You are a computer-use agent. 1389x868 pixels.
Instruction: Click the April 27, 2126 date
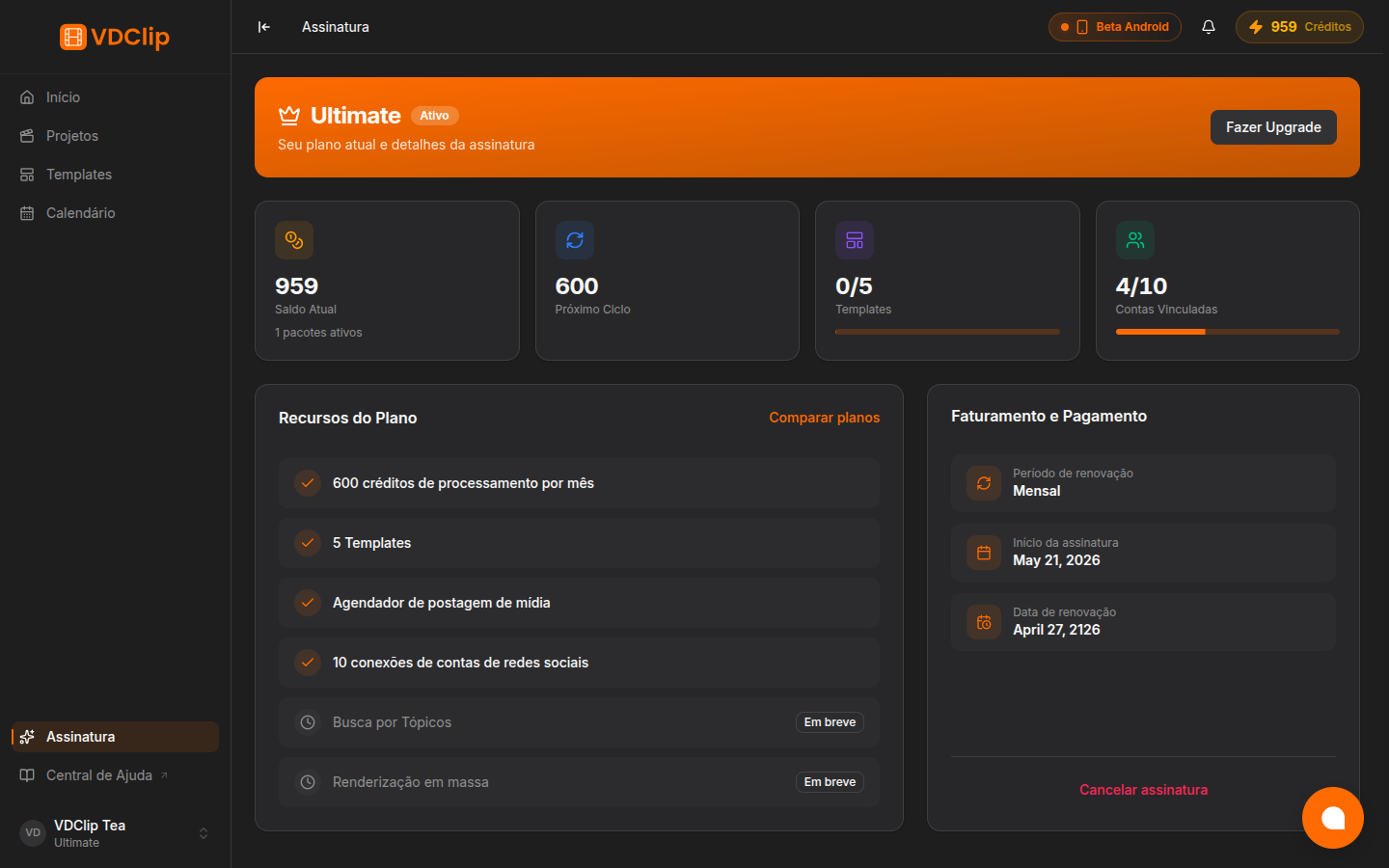[1056, 630]
